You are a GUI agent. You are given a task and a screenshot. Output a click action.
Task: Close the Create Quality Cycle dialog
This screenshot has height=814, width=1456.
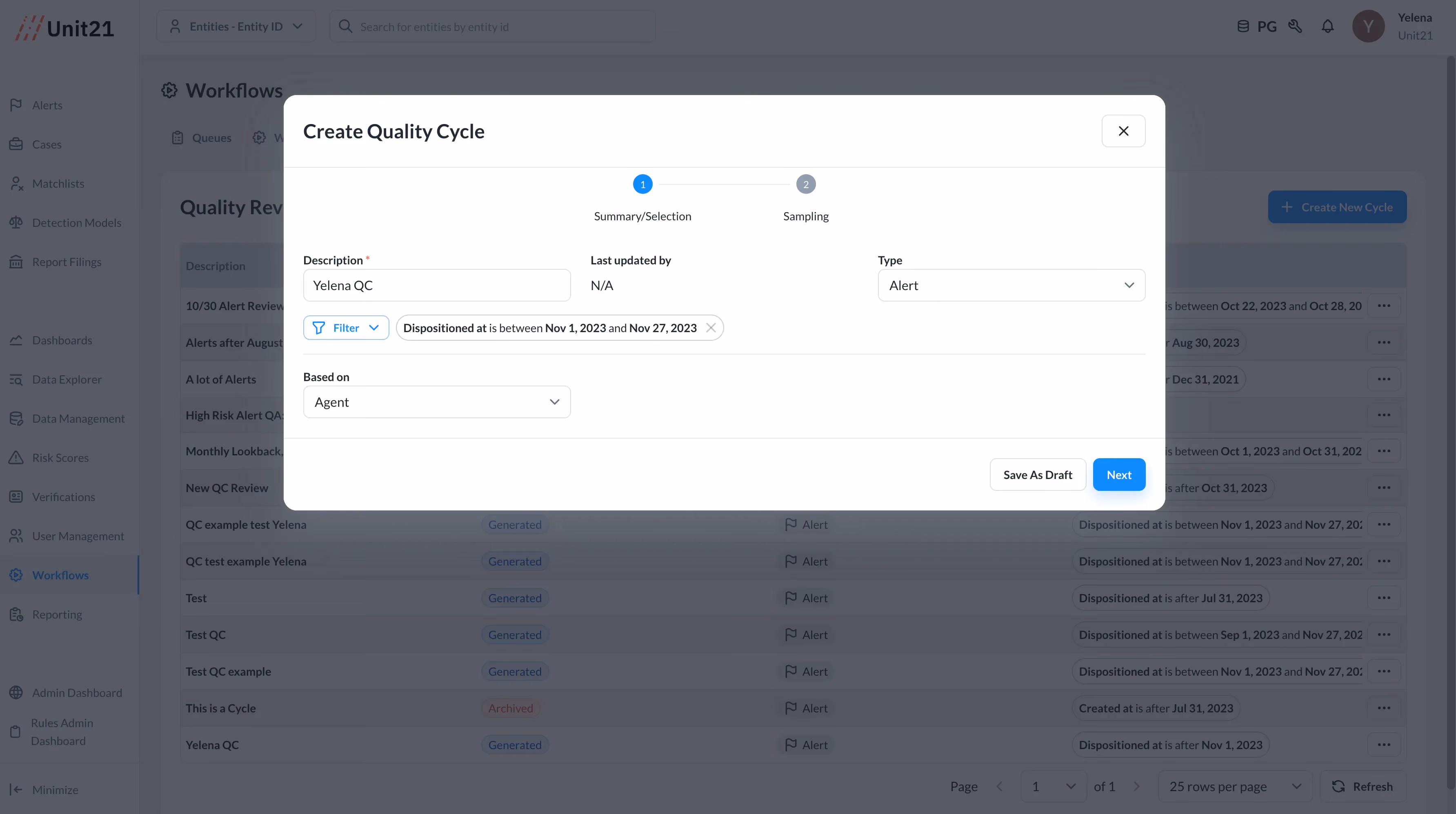point(1123,131)
